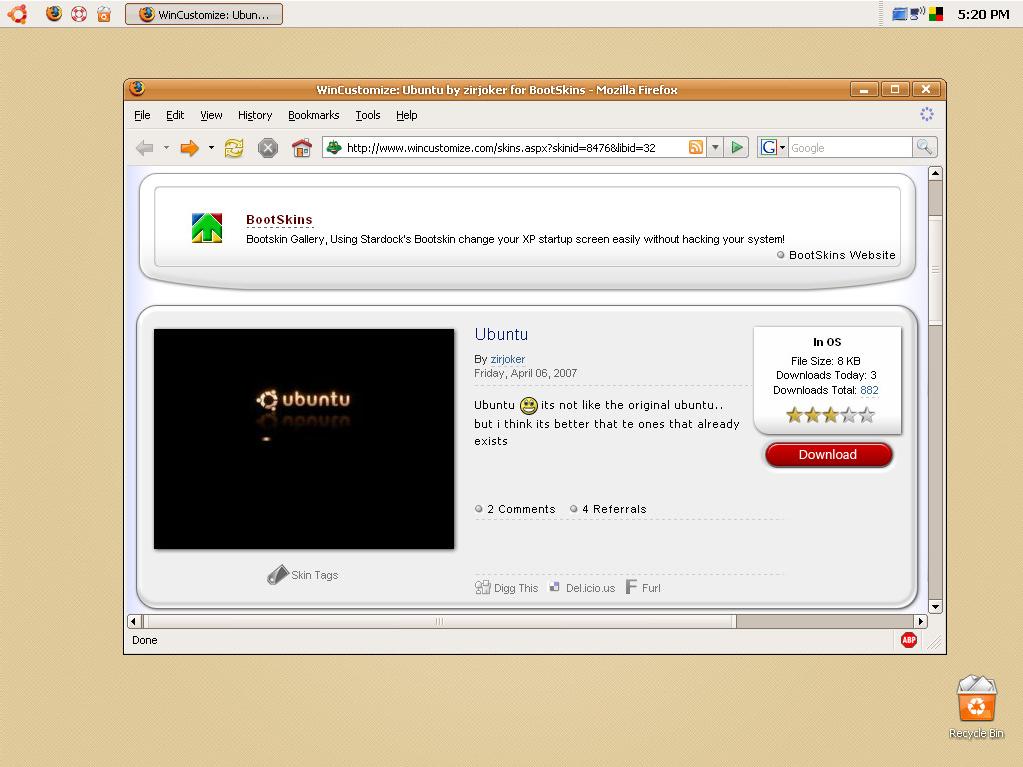
Task: Go to the Home page
Action: pos(301,148)
